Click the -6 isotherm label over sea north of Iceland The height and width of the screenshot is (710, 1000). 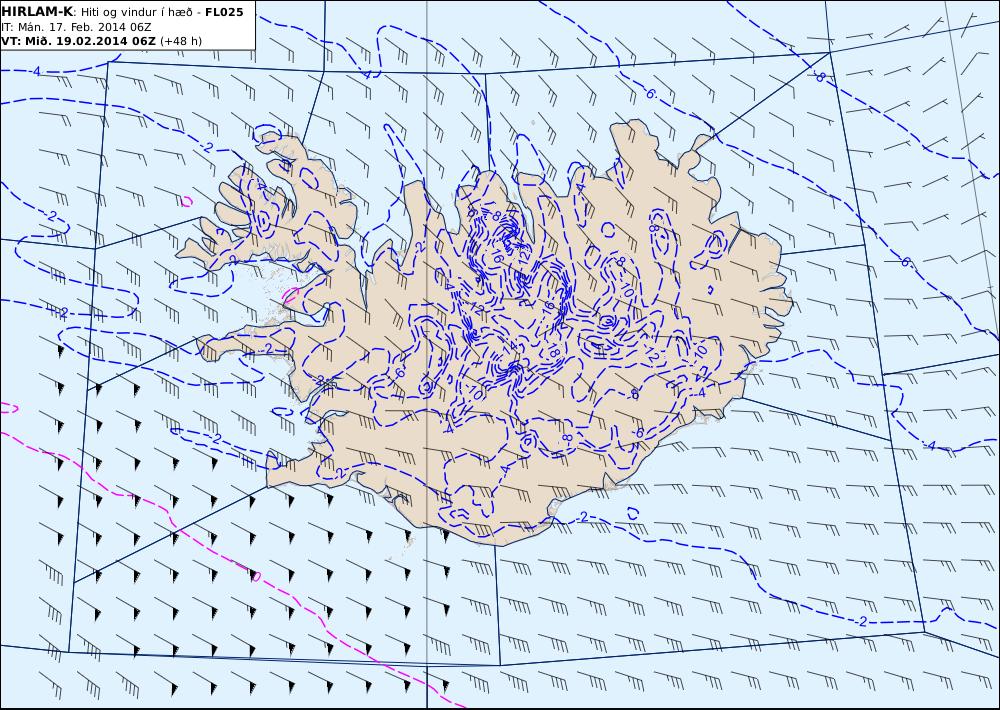tap(649, 94)
